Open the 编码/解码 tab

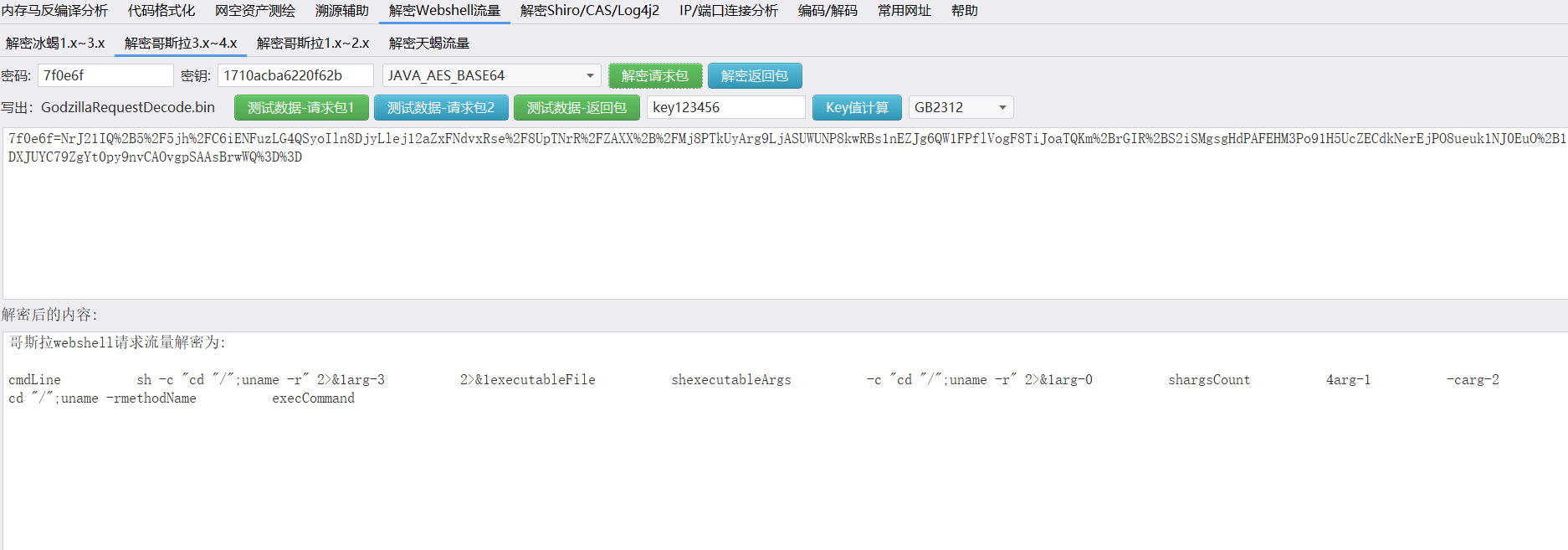tap(827, 11)
